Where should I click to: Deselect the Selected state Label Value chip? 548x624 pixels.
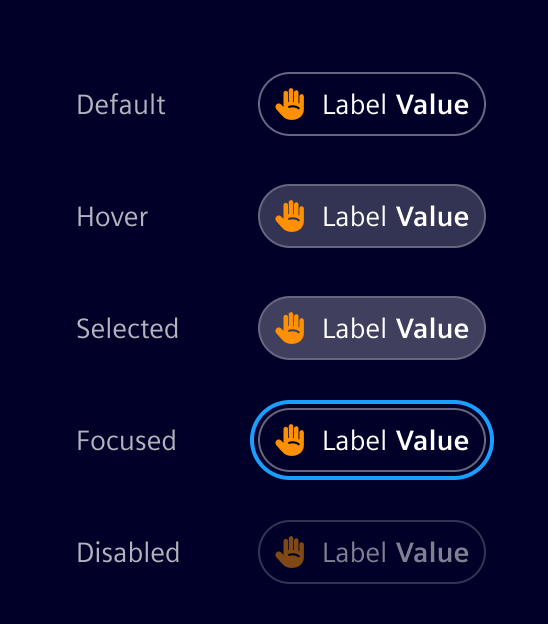[x=372, y=328]
